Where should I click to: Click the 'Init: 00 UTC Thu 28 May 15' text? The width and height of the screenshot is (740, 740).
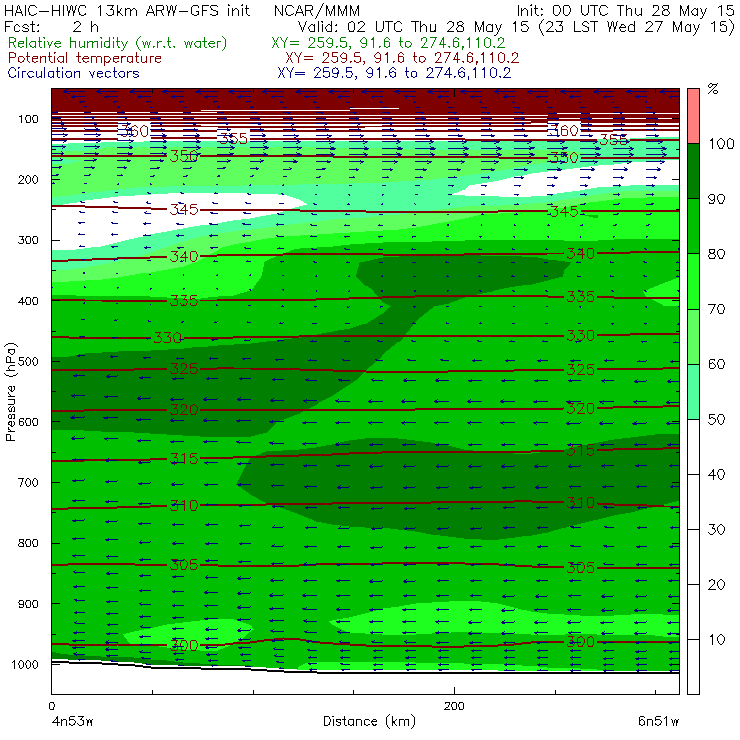(625, 10)
